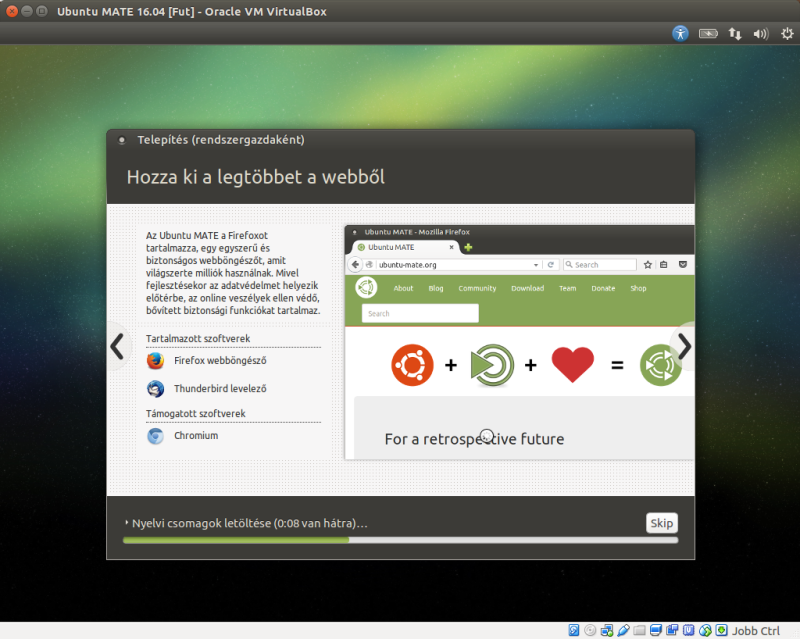
Task: Click the 'Támogatott szoftverek' heading
Action: [x=195, y=414]
